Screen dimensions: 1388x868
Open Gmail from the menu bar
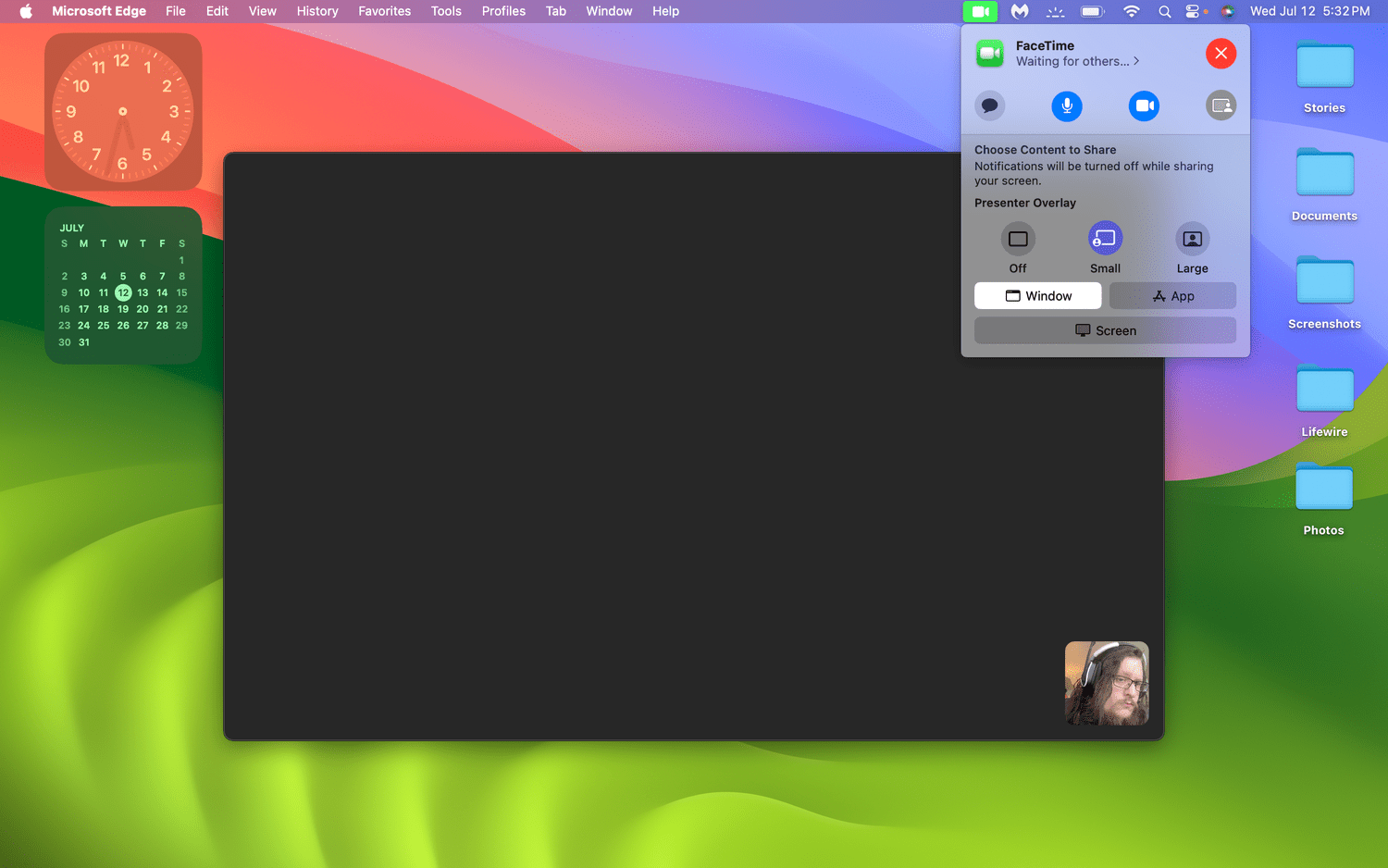[1019, 11]
